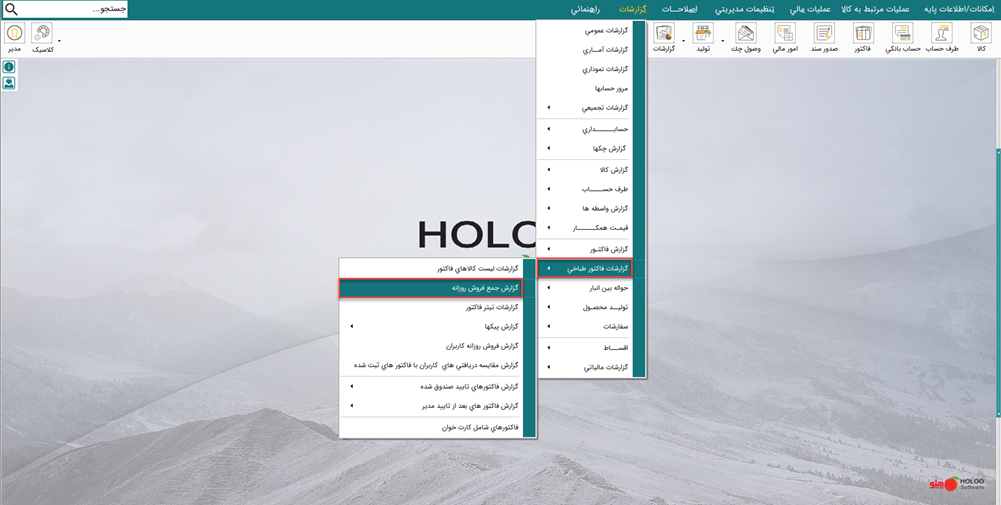1001x505 pixels.
Task: Open the امور مالی toolbar icon
Action: click(x=785, y=38)
